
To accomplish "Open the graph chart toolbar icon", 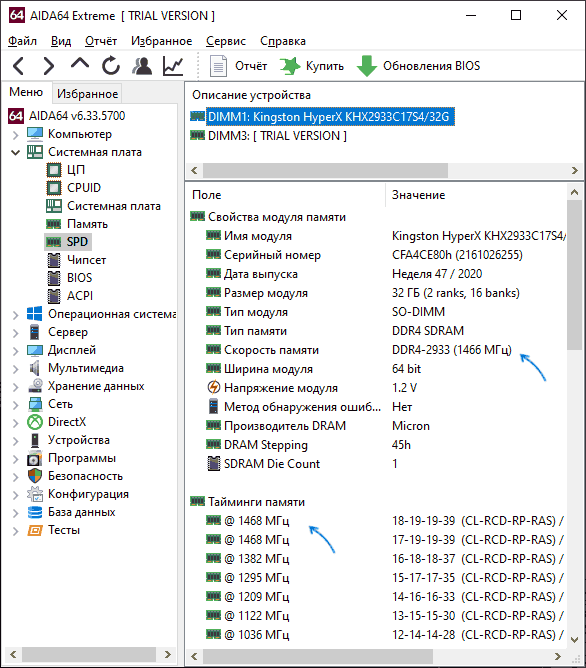I will [x=173, y=66].
